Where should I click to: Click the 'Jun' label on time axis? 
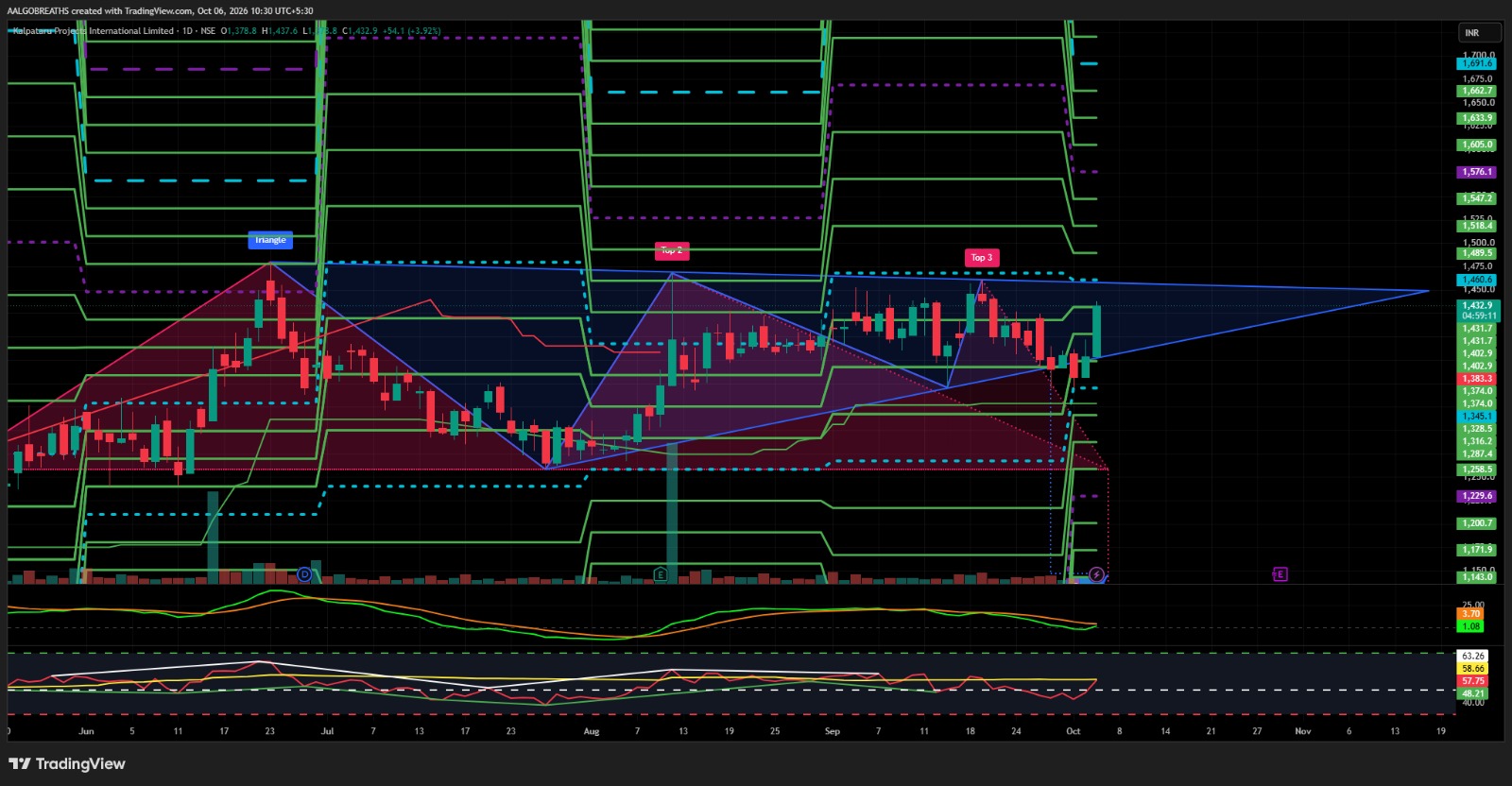(x=86, y=730)
